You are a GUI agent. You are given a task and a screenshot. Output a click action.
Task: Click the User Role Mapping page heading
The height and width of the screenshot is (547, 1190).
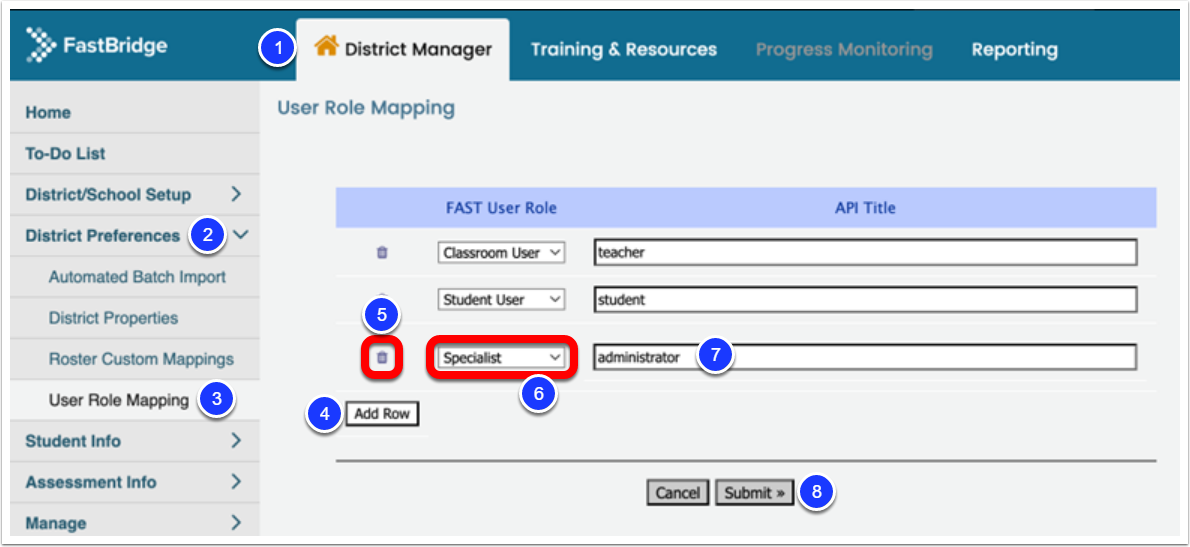[366, 108]
